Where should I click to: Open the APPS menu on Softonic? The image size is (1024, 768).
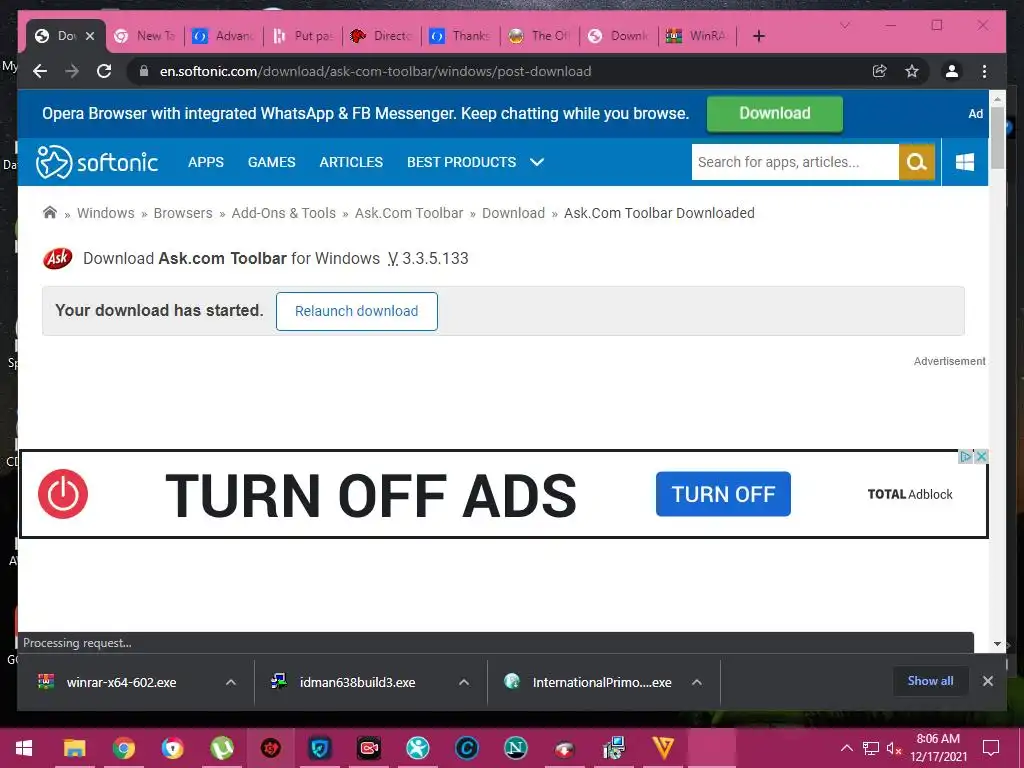[206, 162]
